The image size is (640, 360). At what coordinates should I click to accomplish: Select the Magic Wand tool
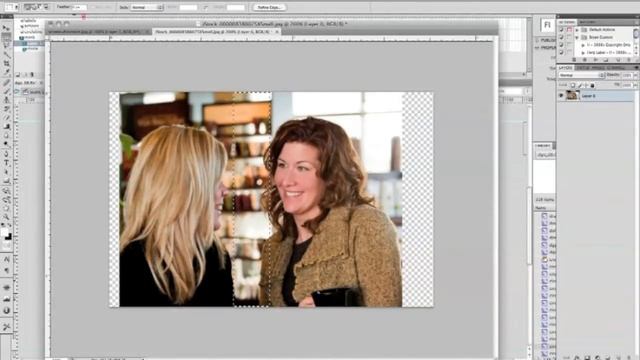click(6, 55)
